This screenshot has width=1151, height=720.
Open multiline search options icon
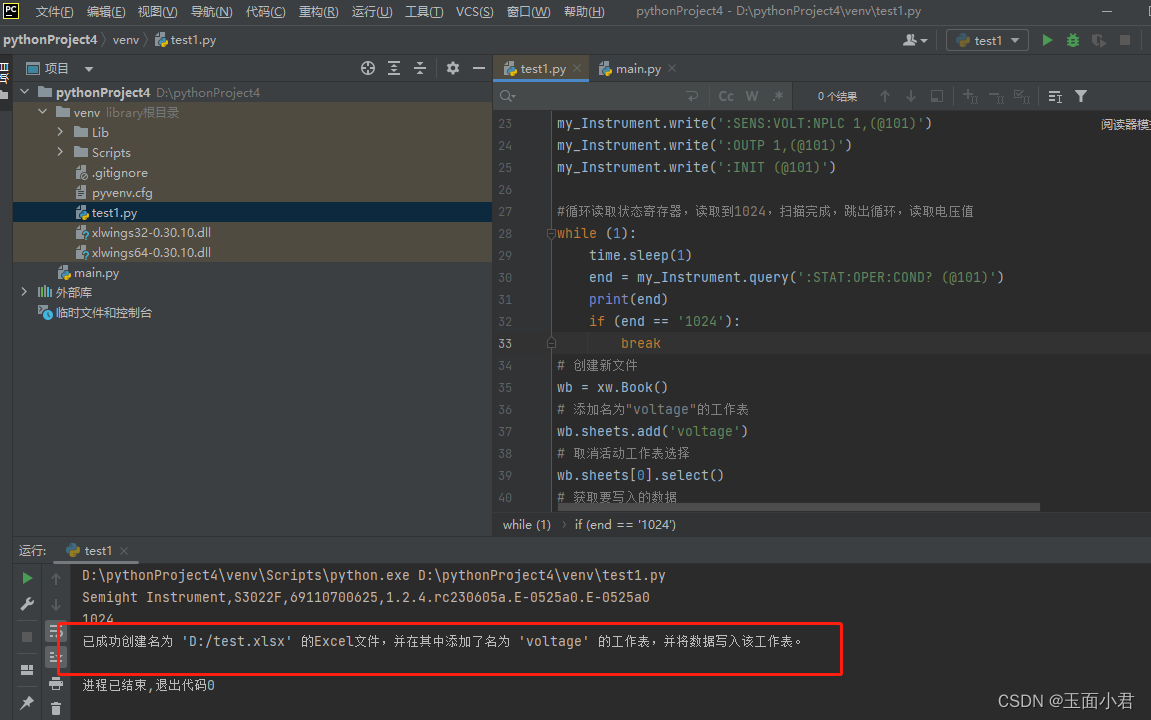(x=1055, y=96)
